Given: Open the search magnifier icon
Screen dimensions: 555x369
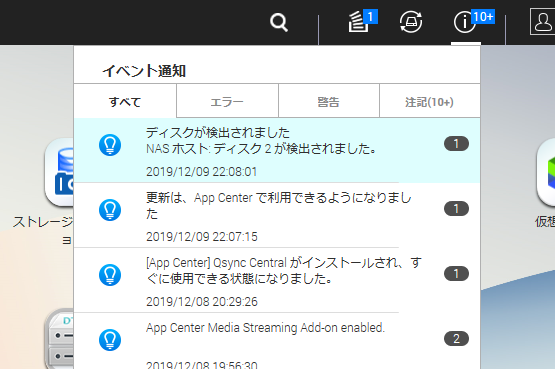Looking at the screenshot, I should [x=279, y=22].
